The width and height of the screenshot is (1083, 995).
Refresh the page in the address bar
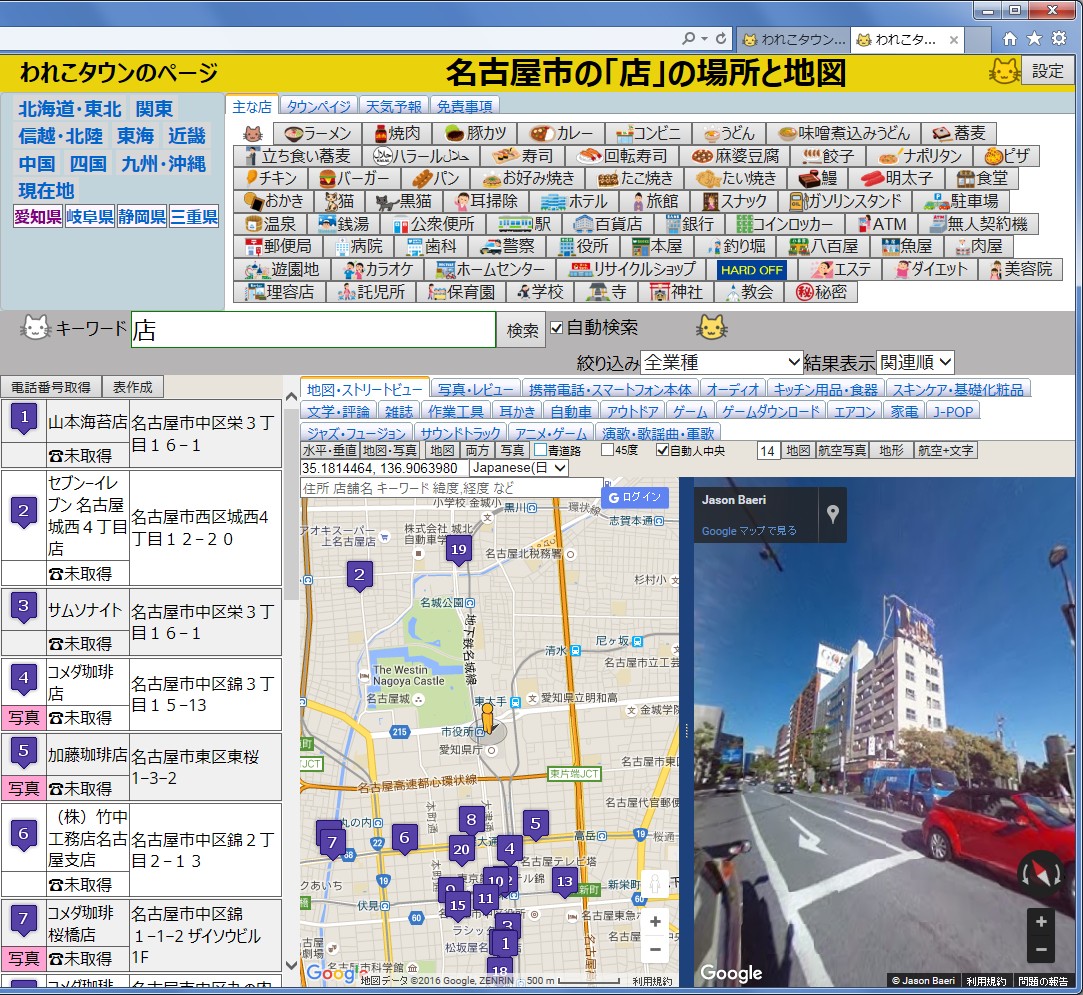721,39
